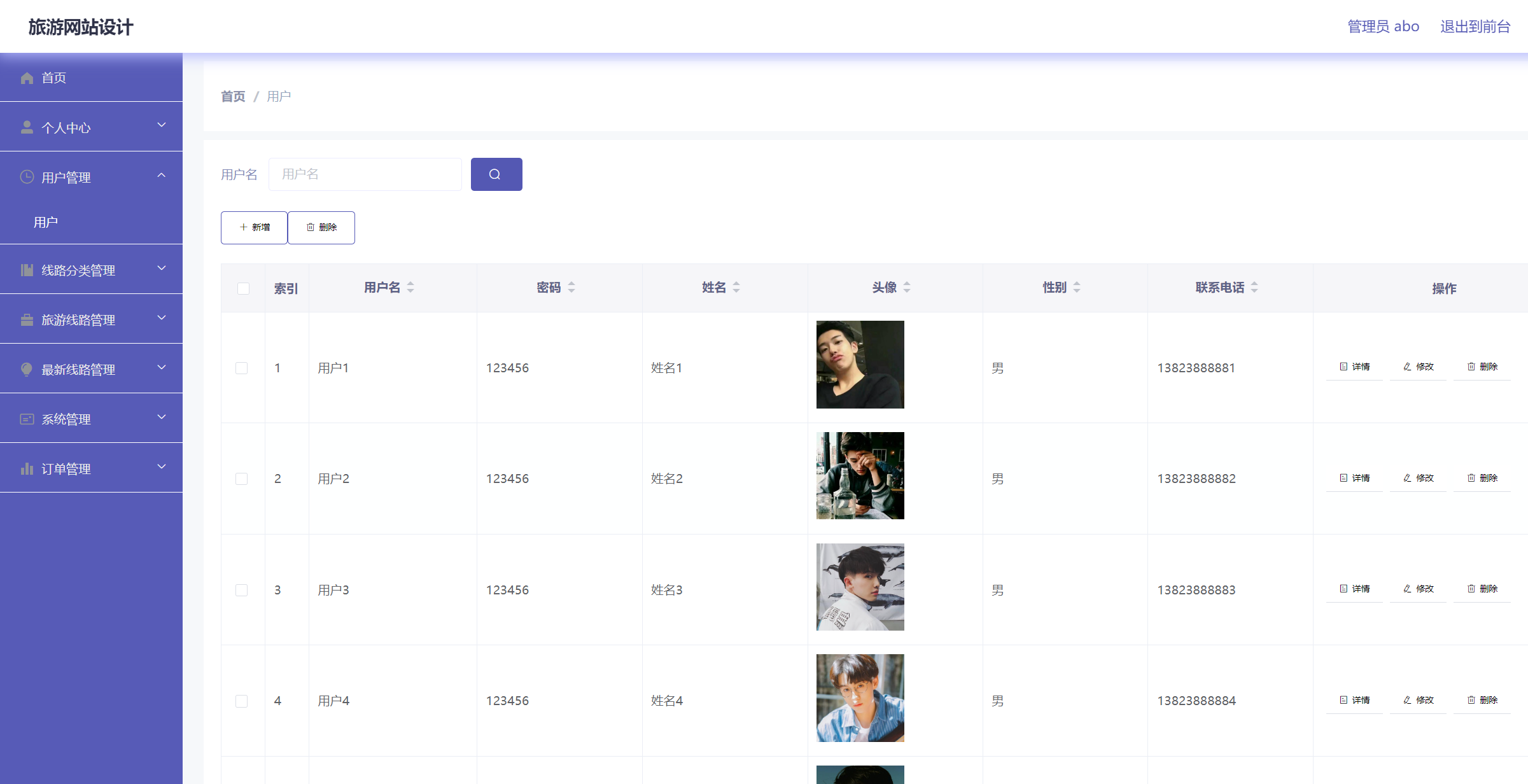The image size is (1528, 784).
Task: Click the home icon in sidebar
Action: pos(27,78)
